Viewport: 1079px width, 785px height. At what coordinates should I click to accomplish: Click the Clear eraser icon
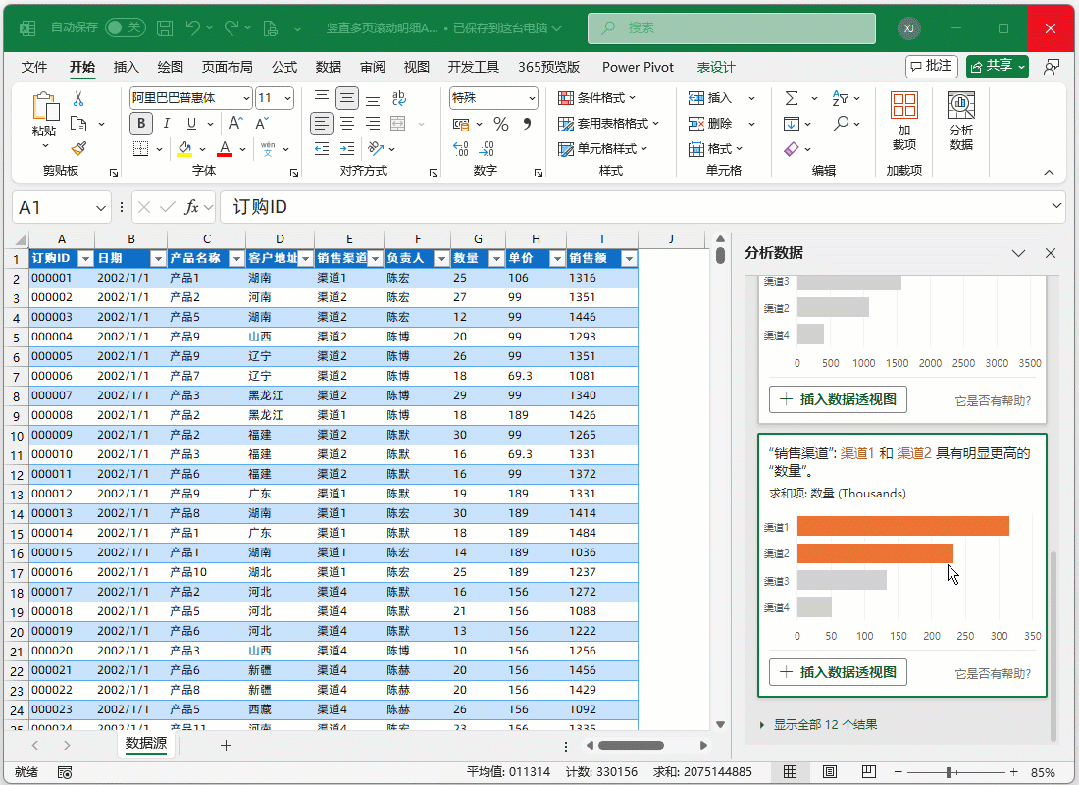click(x=791, y=149)
